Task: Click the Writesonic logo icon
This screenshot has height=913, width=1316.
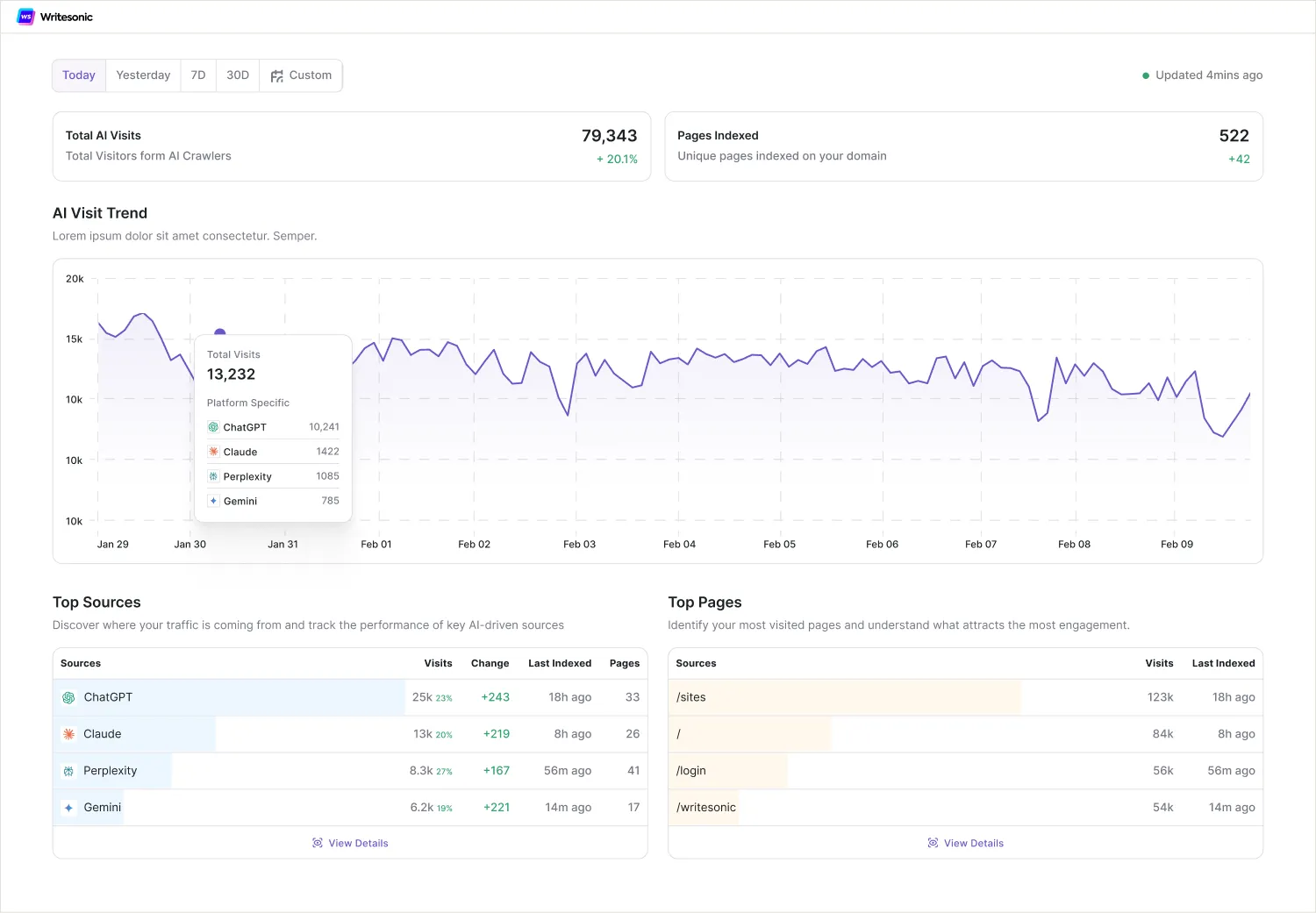Action: [x=25, y=17]
